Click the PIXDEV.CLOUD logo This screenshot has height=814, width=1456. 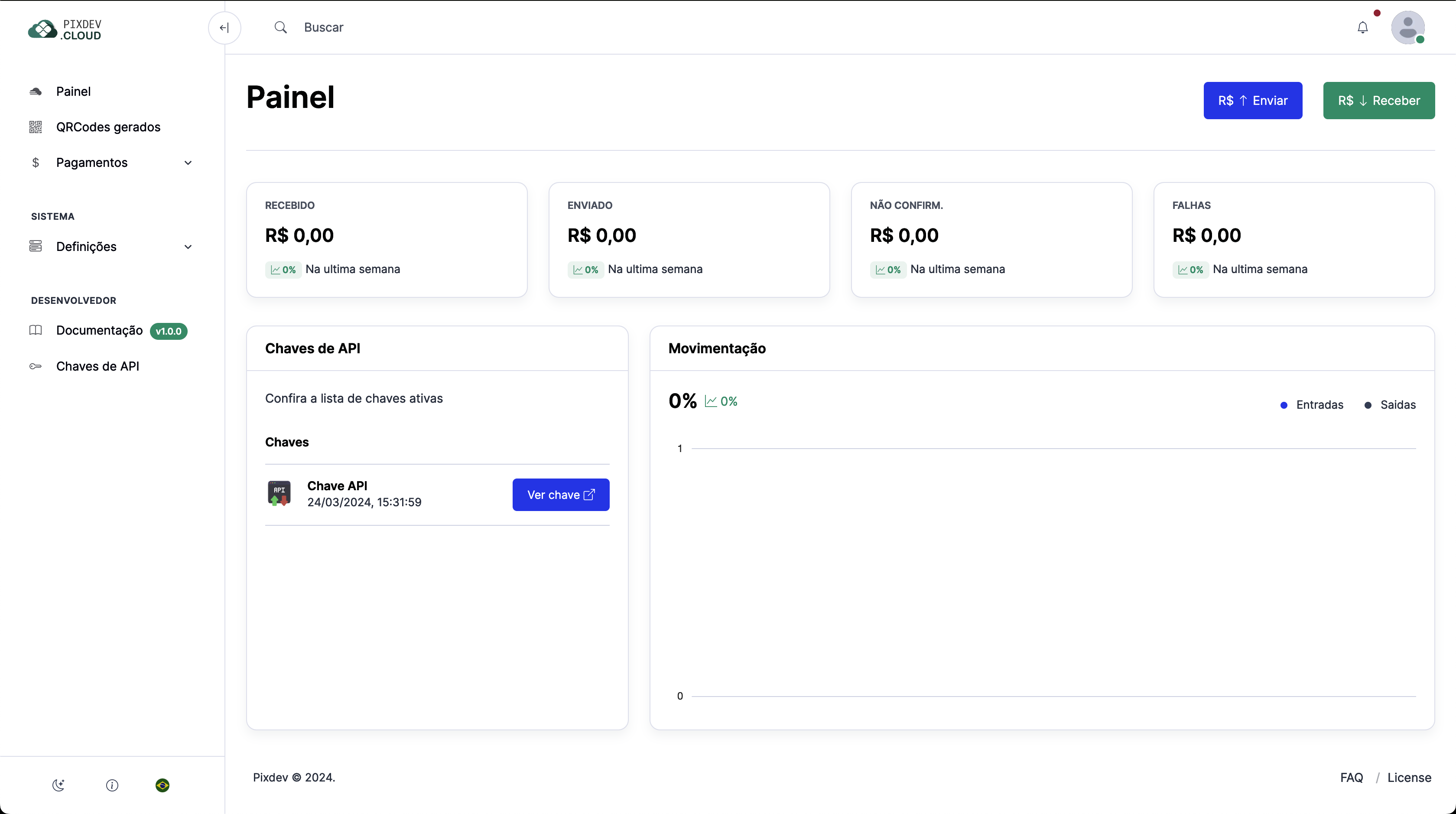pos(65,29)
